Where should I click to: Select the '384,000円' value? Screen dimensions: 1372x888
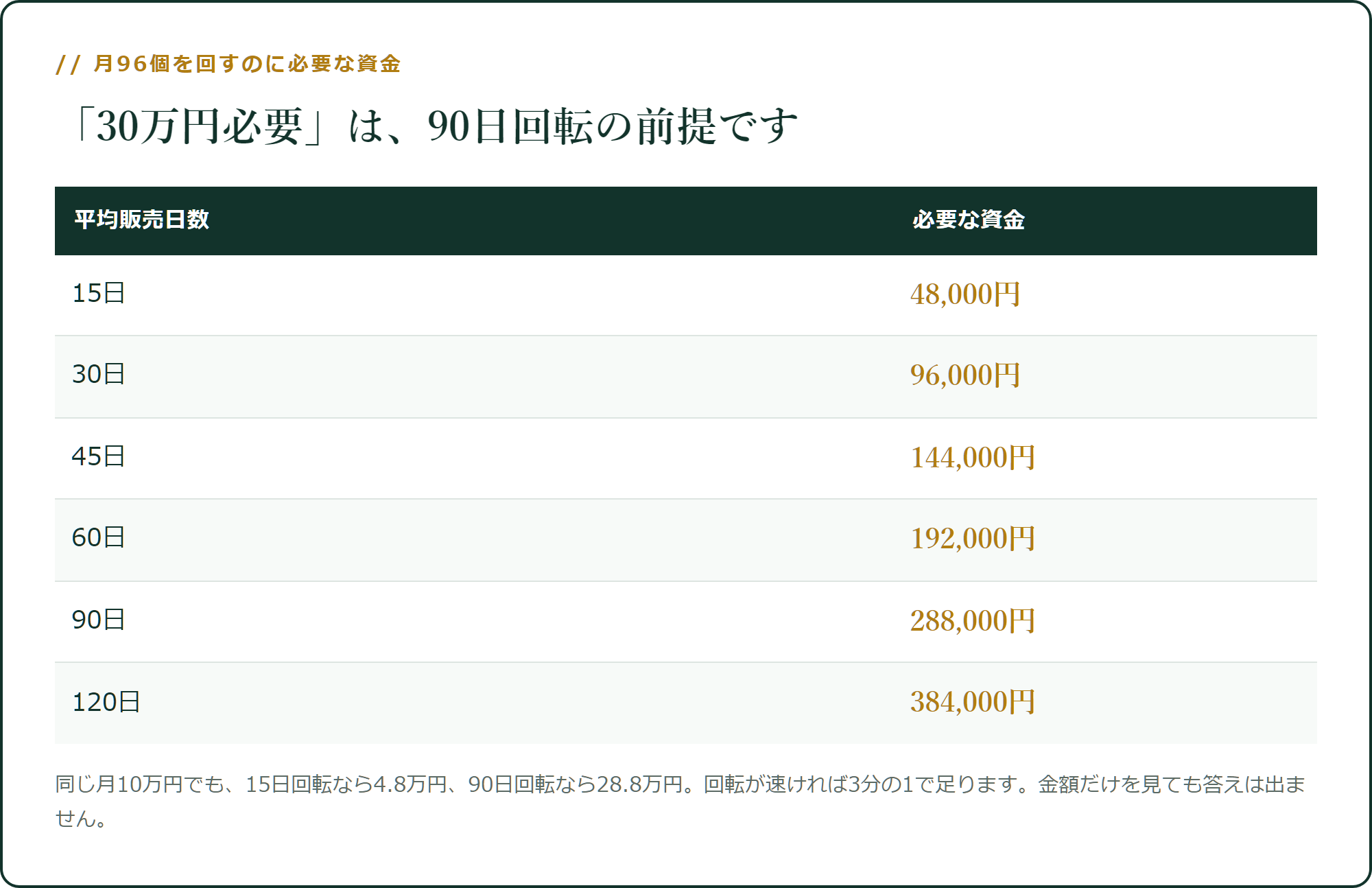(x=973, y=702)
